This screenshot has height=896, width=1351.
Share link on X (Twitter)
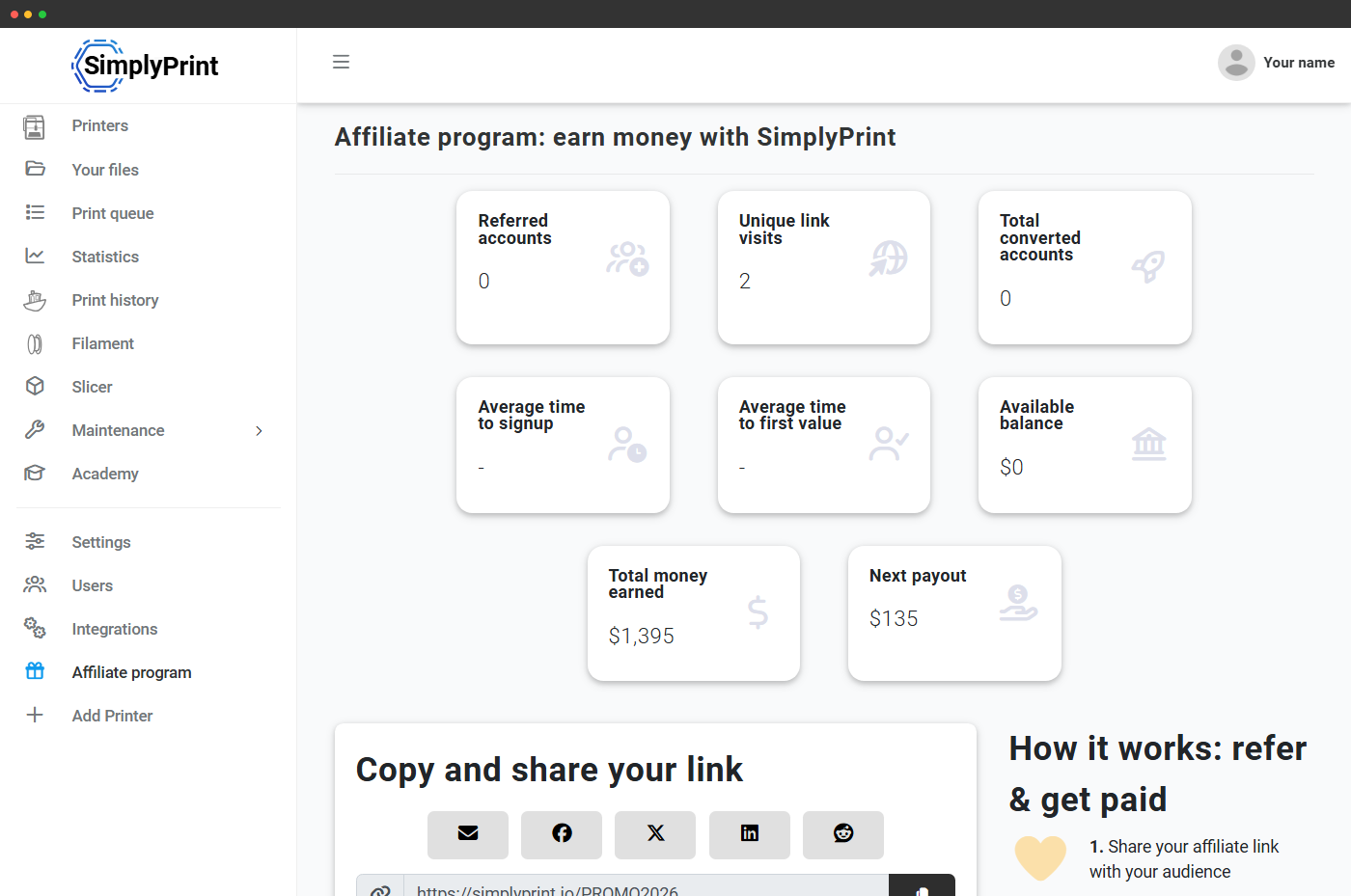point(655,834)
